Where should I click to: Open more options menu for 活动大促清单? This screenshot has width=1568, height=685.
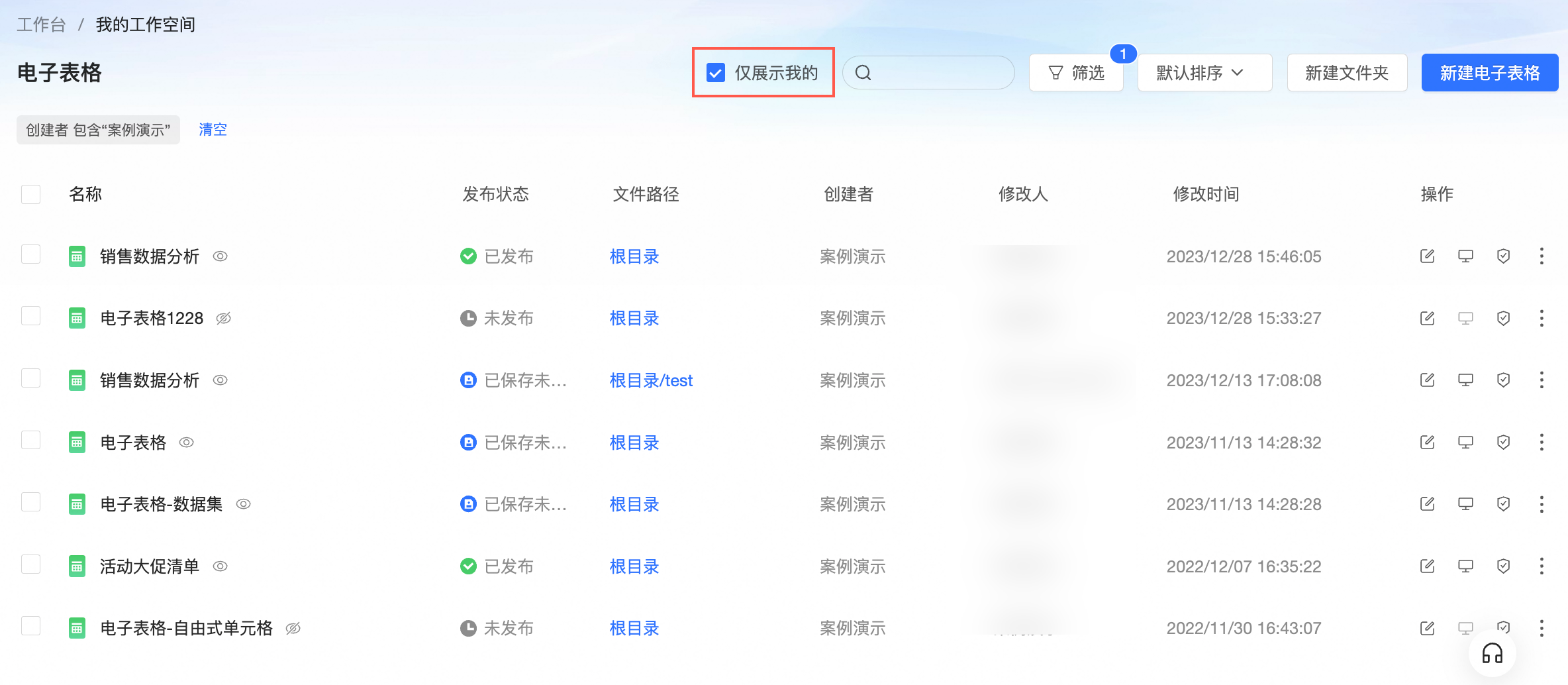click(1542, 566)
